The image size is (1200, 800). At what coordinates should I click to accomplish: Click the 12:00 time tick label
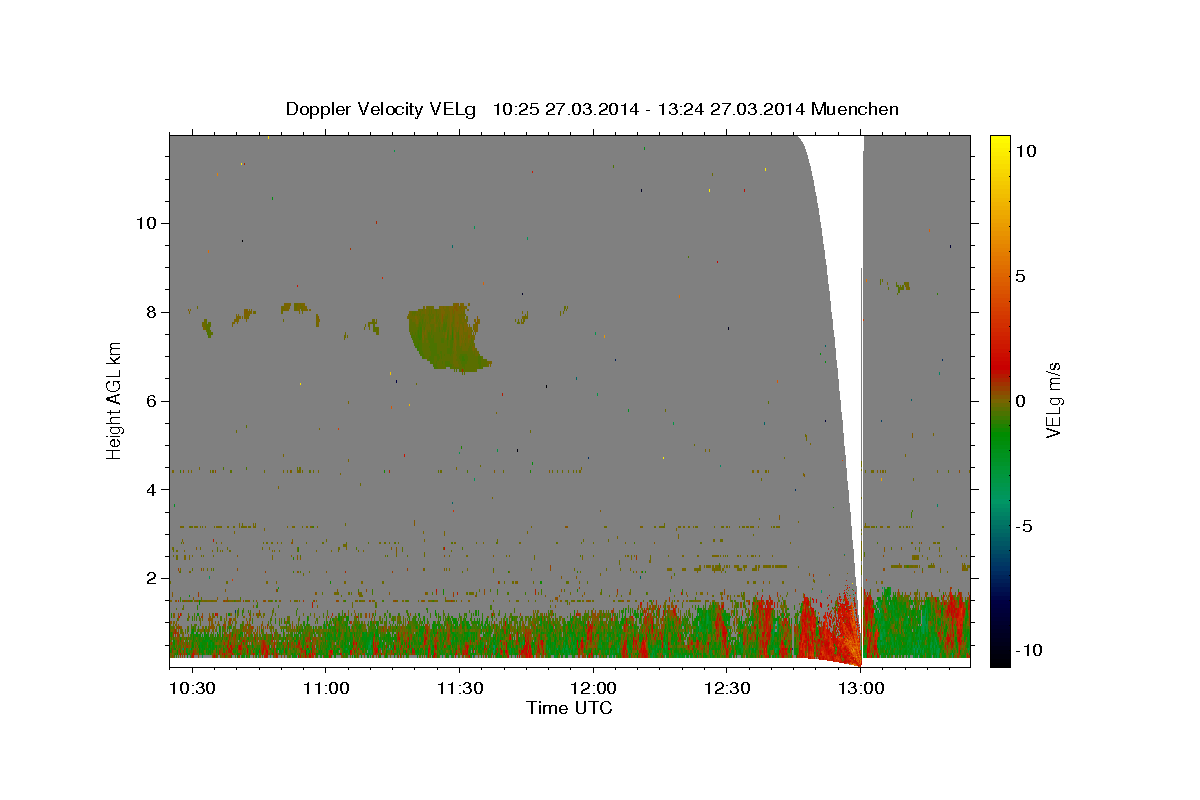click(593, 689)
